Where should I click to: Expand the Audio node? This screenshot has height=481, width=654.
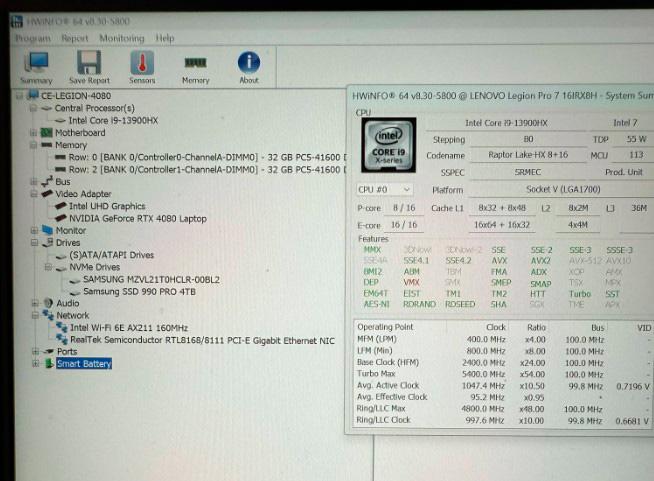tap(35, 303)
